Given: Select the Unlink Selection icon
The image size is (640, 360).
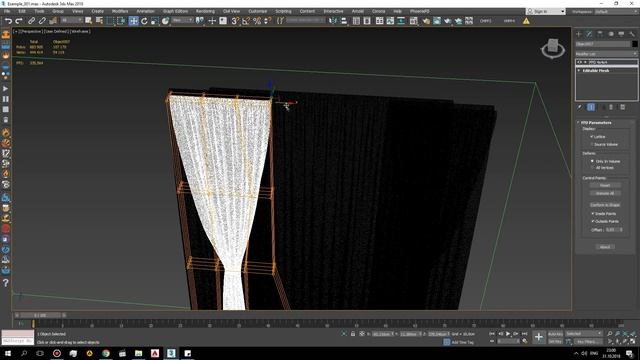Looking at the screenshot, I should tap(42, 20).
